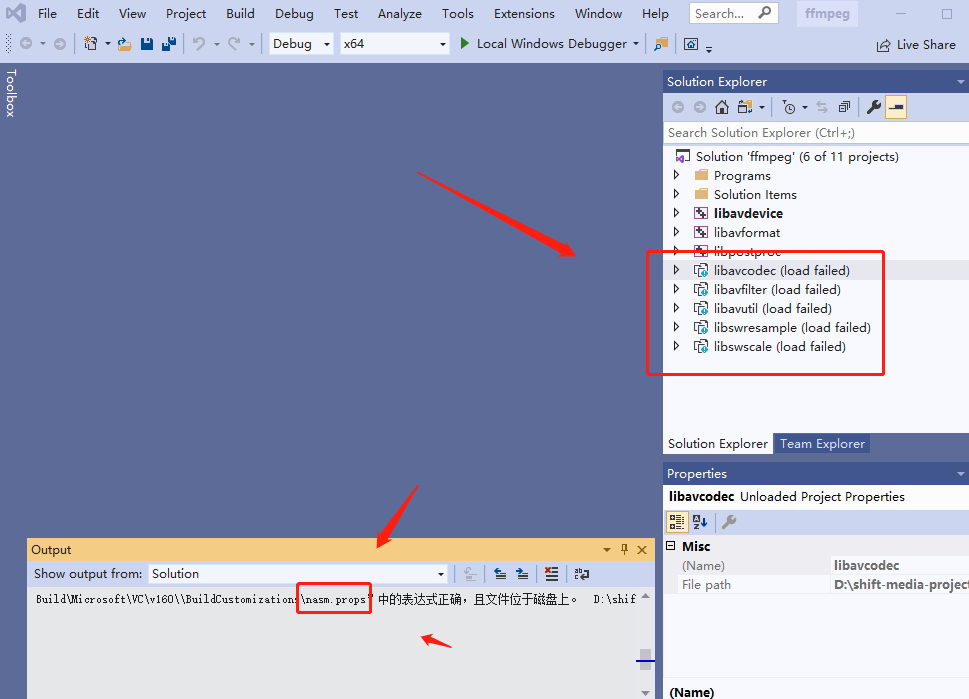This screenshot has height=699, width=969.
Task: Click the Save All toolbar icon
Action: pos(169,44)
